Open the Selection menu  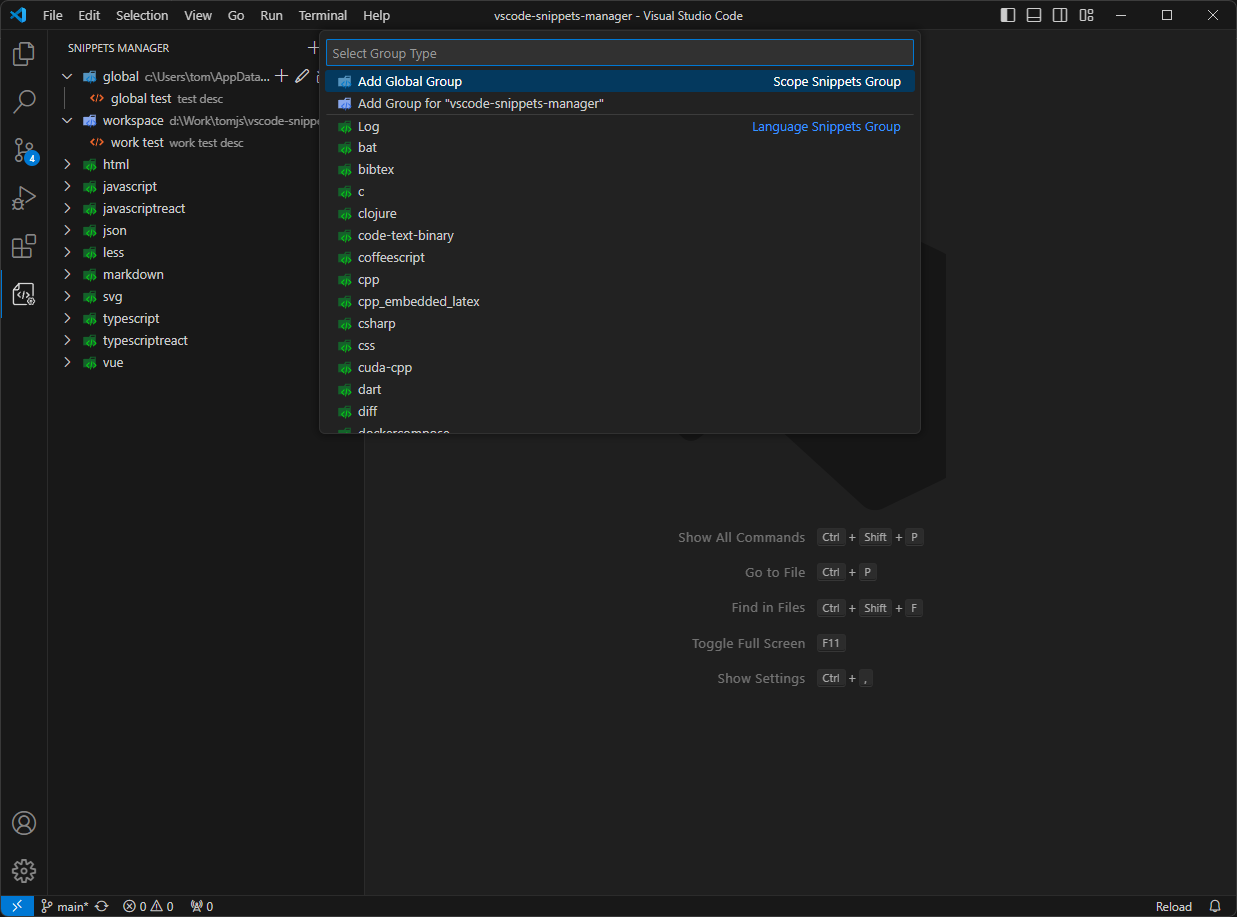pyautogui.click(x=142, y=15)
